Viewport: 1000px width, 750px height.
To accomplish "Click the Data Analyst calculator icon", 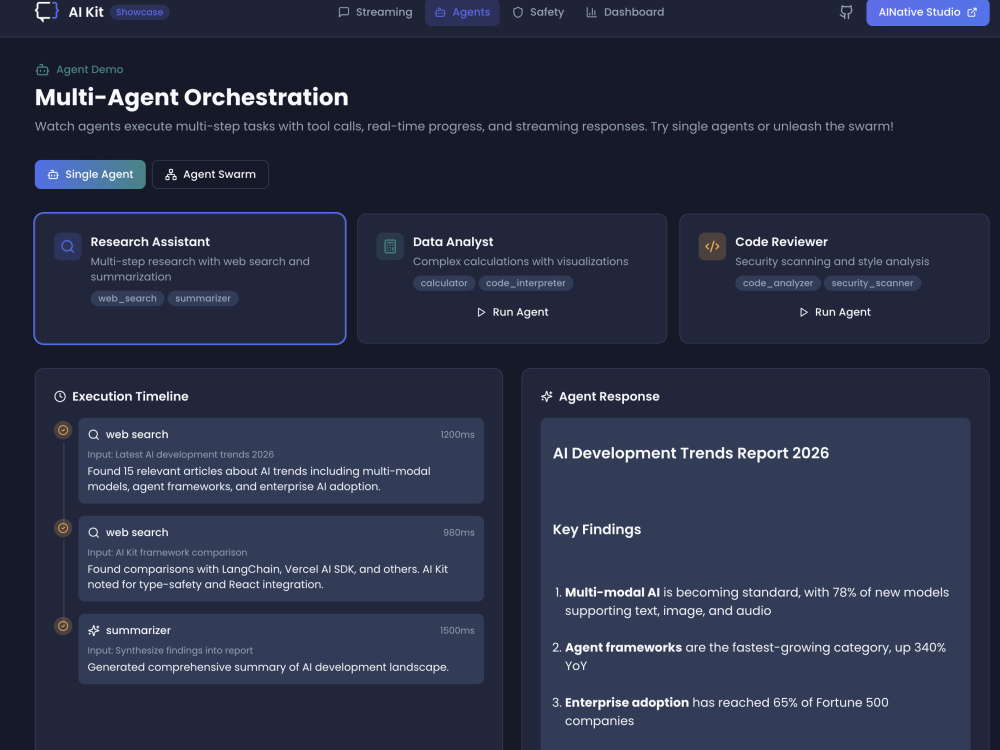I will click(390, 246).
